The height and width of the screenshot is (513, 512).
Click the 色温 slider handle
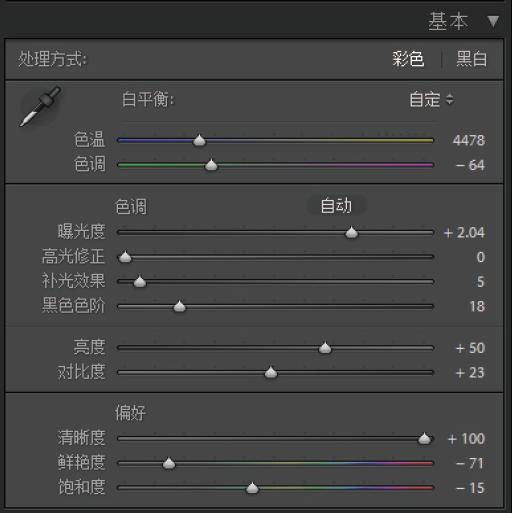pyautogui.click(x=199, y=140)
